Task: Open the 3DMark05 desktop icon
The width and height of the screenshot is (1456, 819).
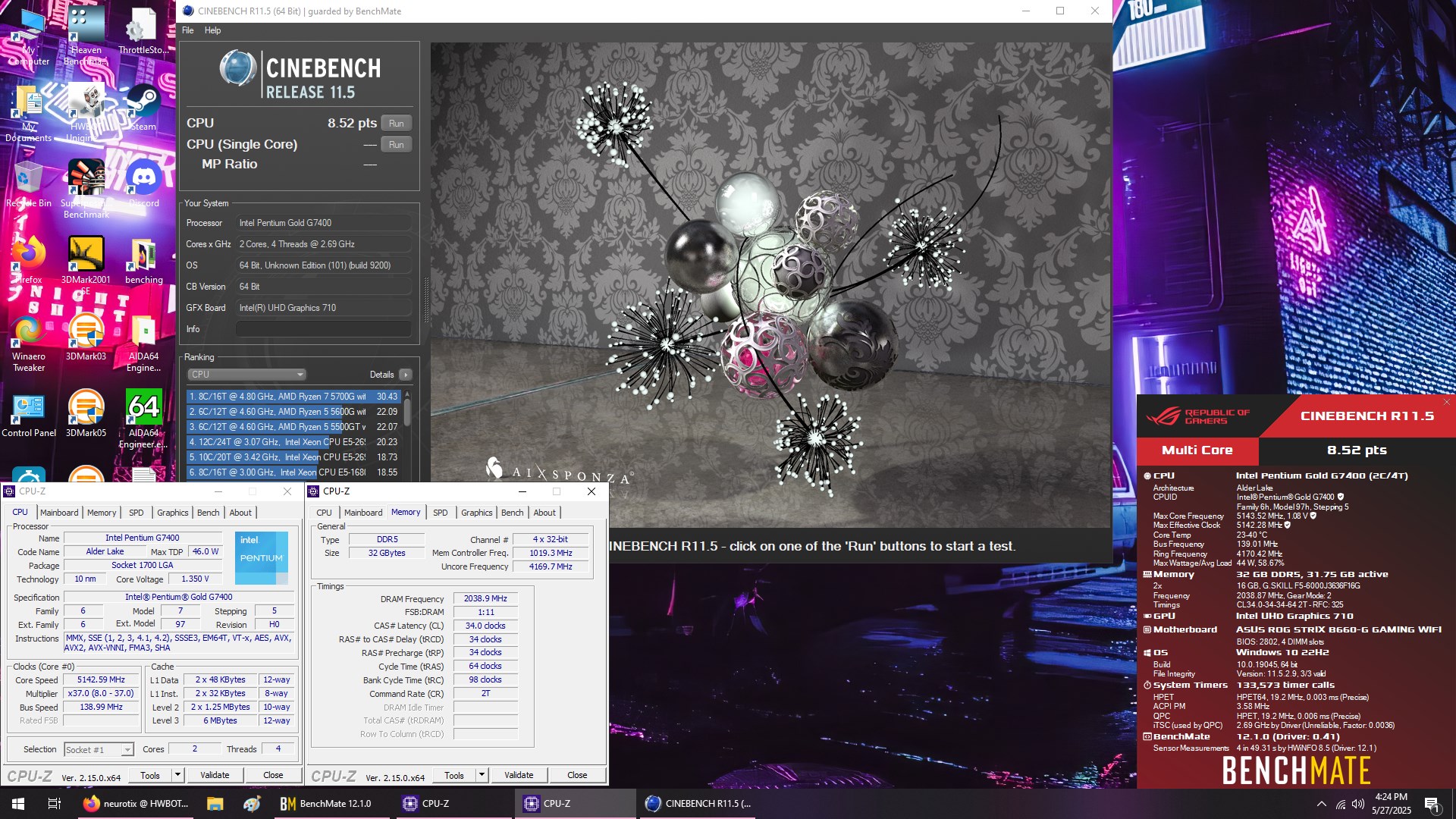Action: point(86,414)
